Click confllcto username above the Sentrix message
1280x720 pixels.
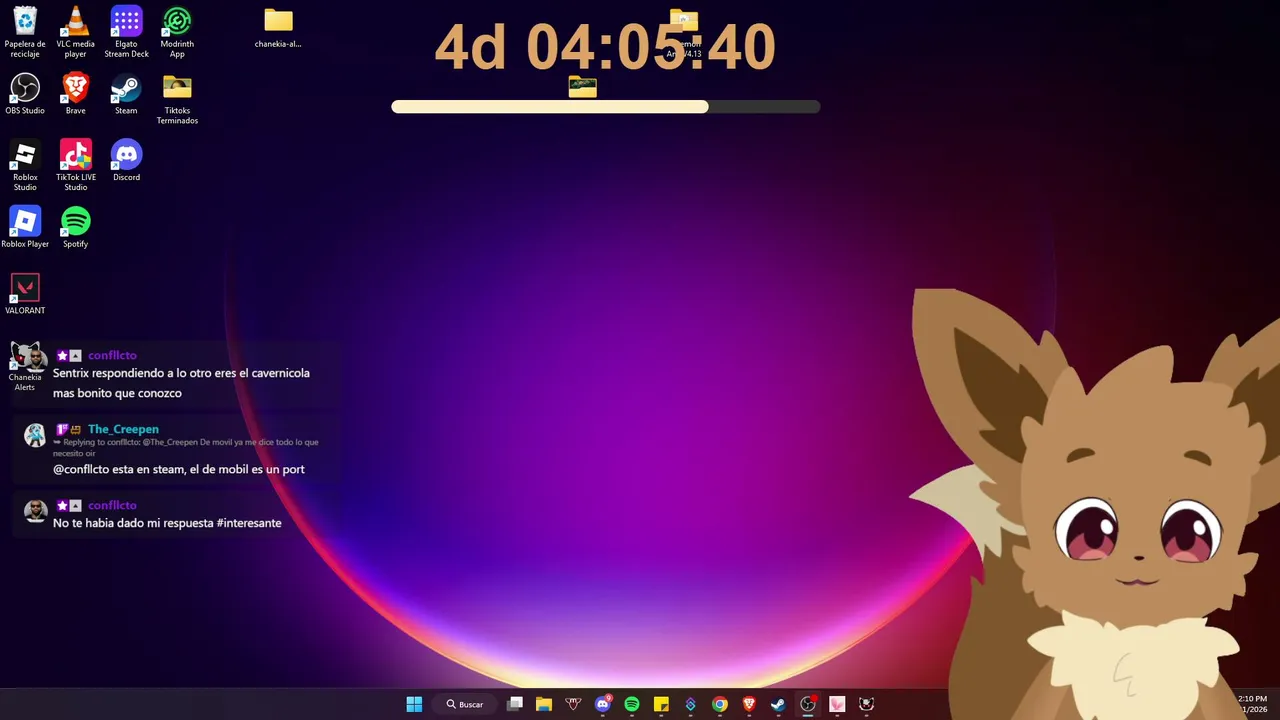click(112, 355)
